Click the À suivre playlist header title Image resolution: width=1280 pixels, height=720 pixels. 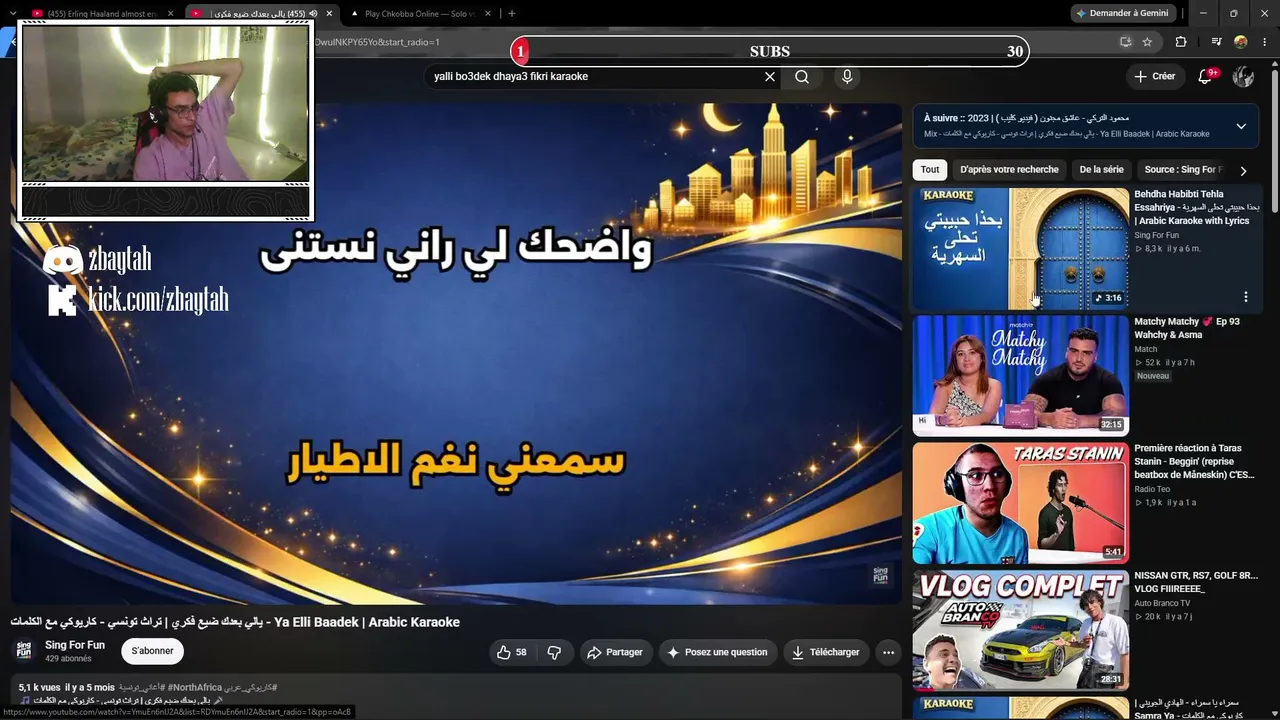[x=1026, y=118]
